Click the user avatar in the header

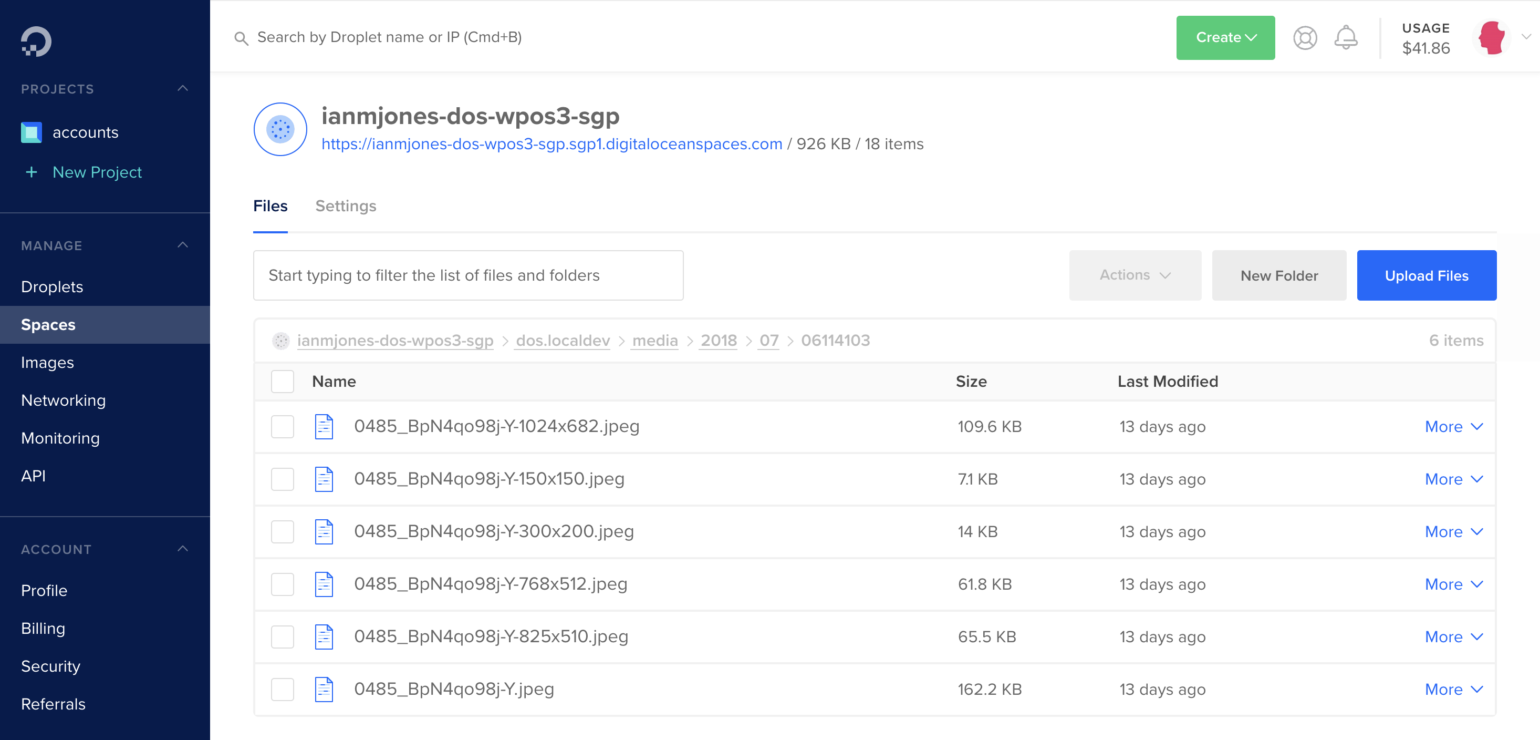1492,38
